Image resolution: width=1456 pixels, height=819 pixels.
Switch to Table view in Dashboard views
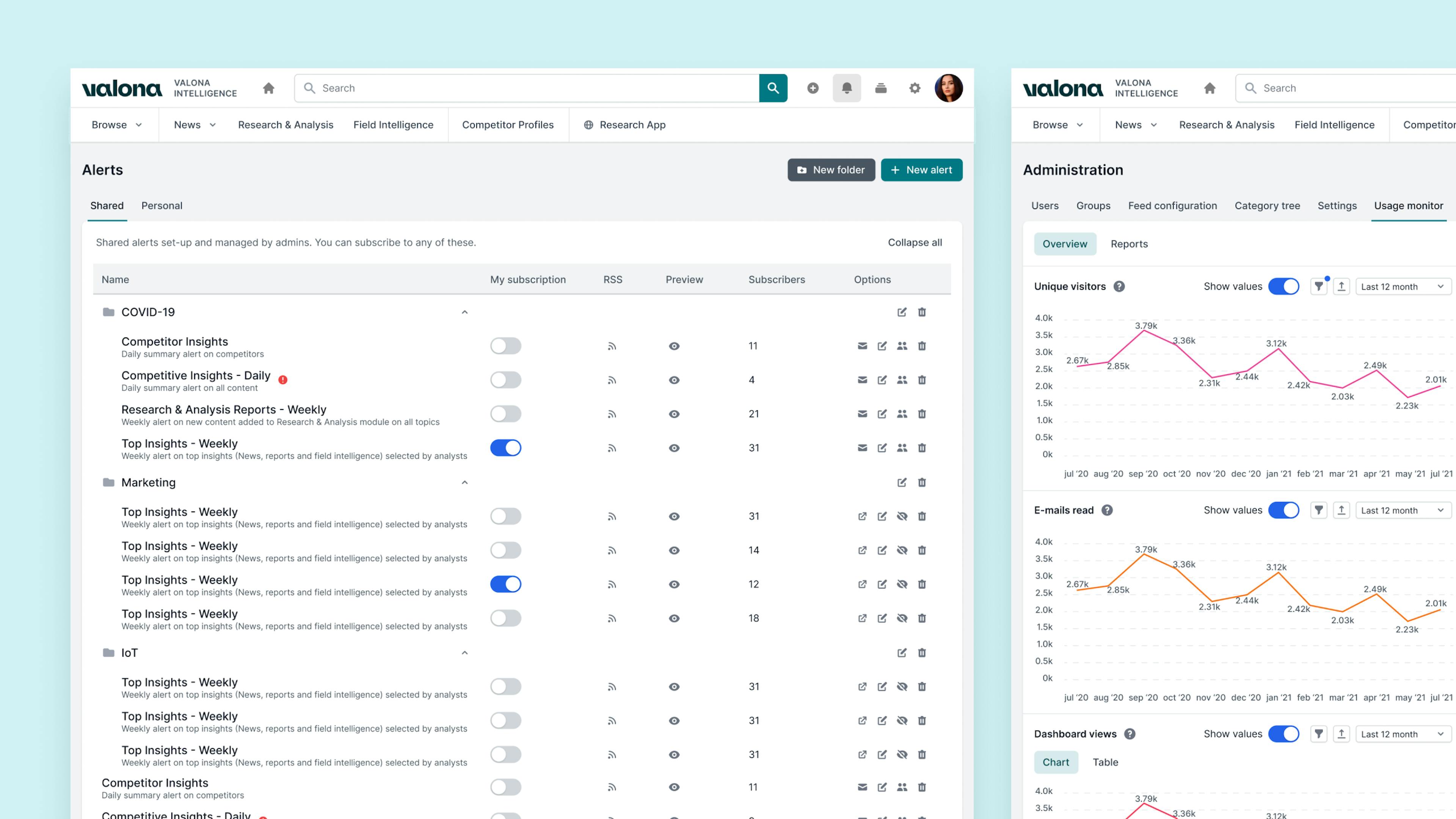(x=1105, y=763)
